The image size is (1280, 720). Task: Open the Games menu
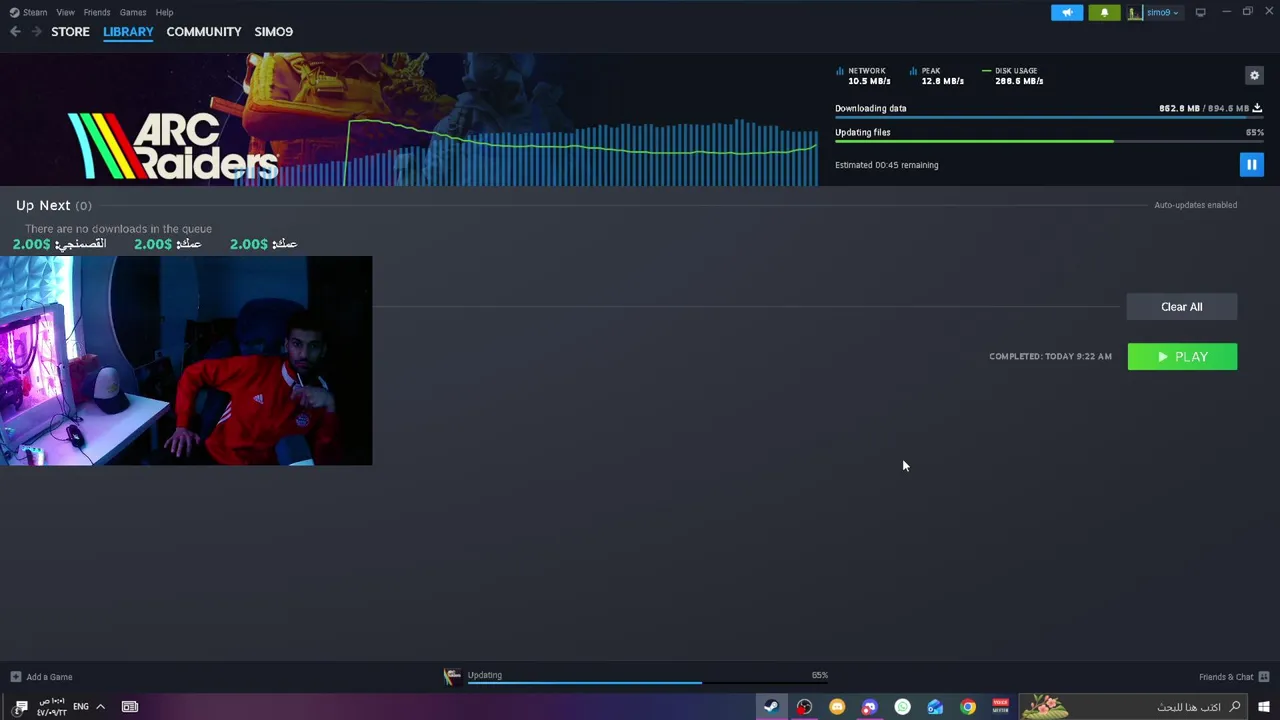point(133,12)
